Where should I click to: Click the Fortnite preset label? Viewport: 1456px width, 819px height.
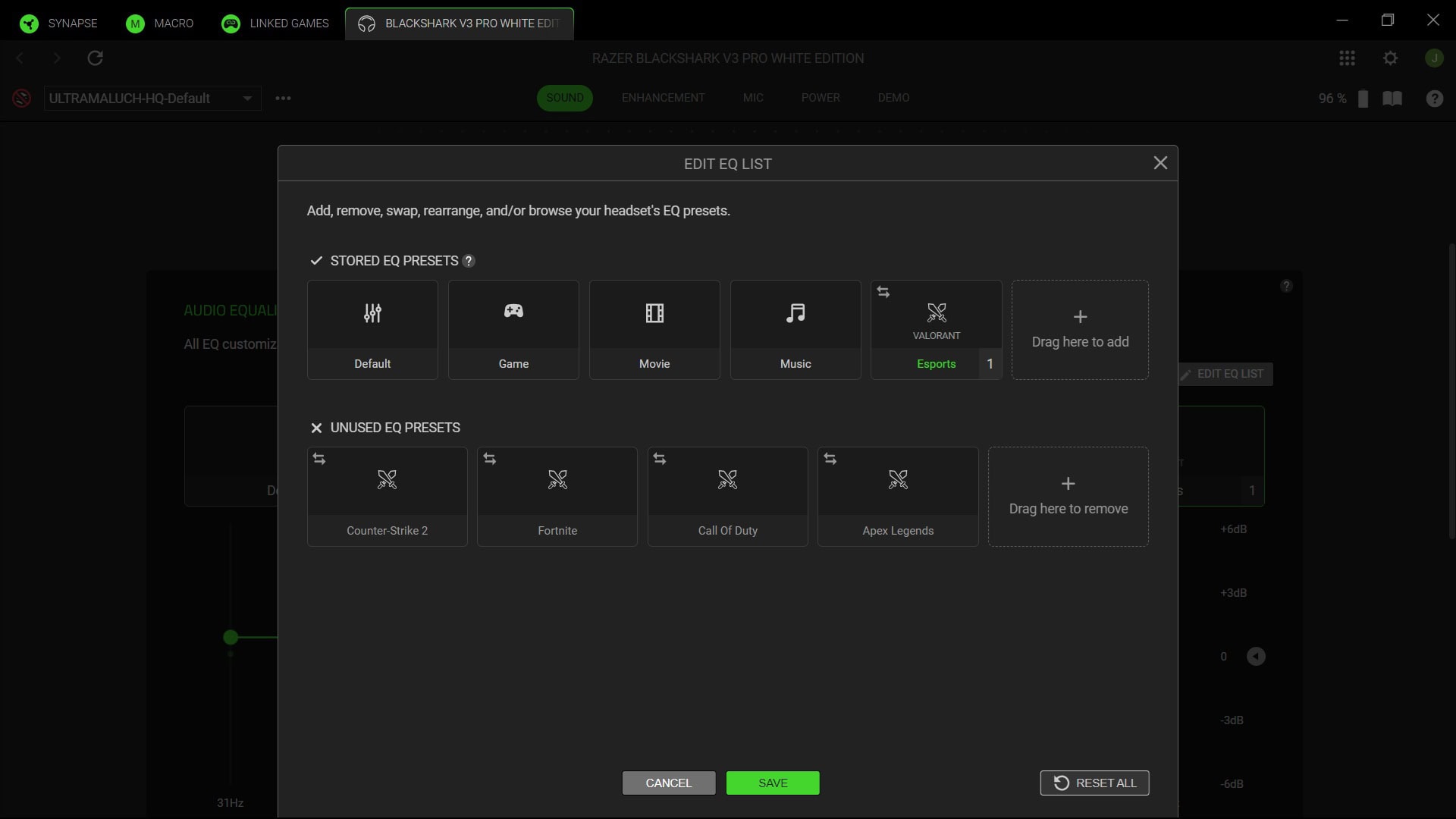557,531
